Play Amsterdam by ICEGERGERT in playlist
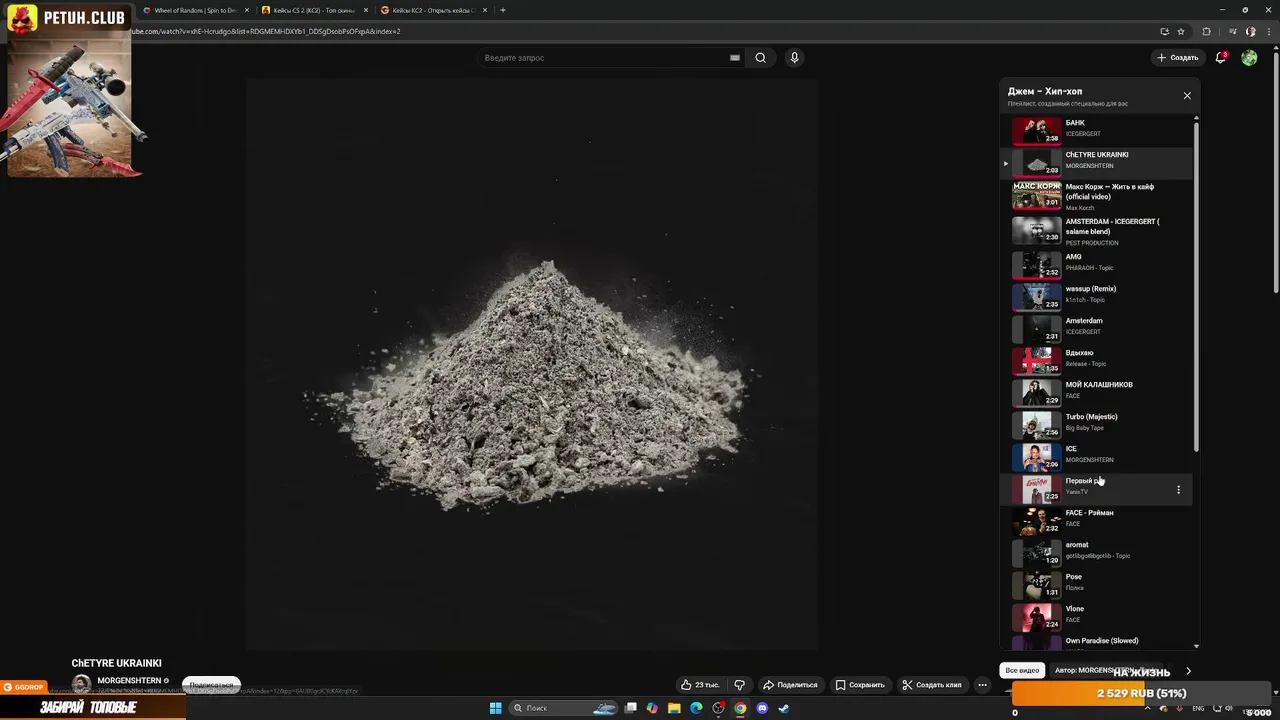 (x=1097, y=329)
